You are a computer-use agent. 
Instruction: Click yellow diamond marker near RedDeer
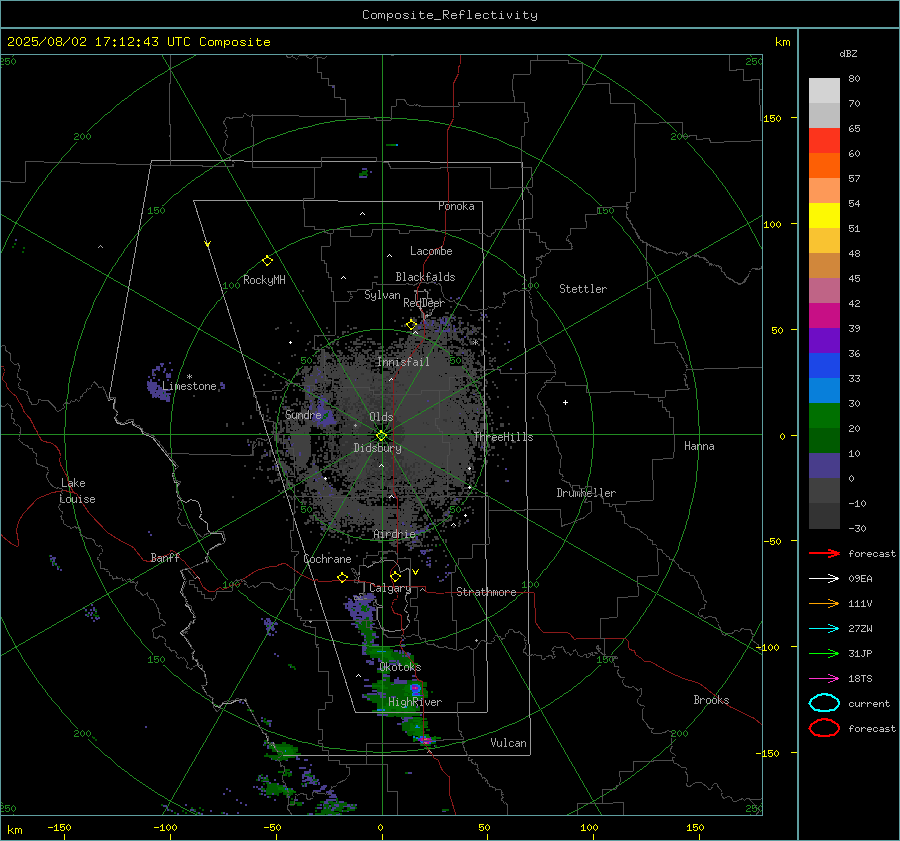coord(412,325)
